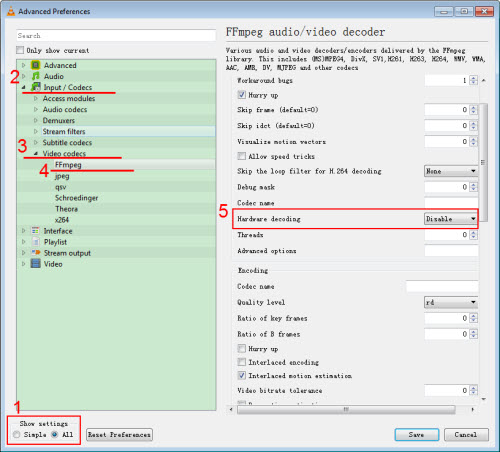Image resolution: width=500 pixels, height=452 pixels.
Task: Click the Cancel button
Action: pos(466,435)
